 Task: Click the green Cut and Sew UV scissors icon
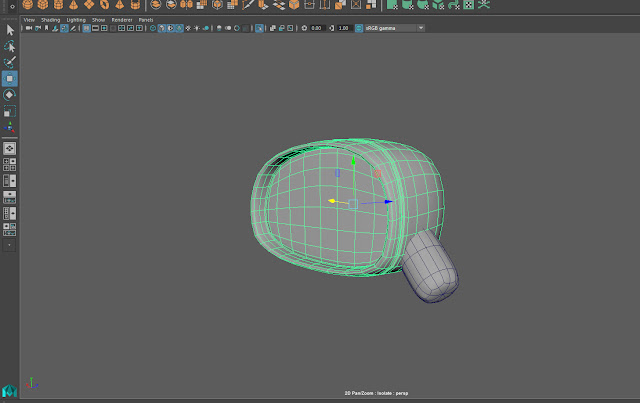pyautogui.click(x=484, y=4)
